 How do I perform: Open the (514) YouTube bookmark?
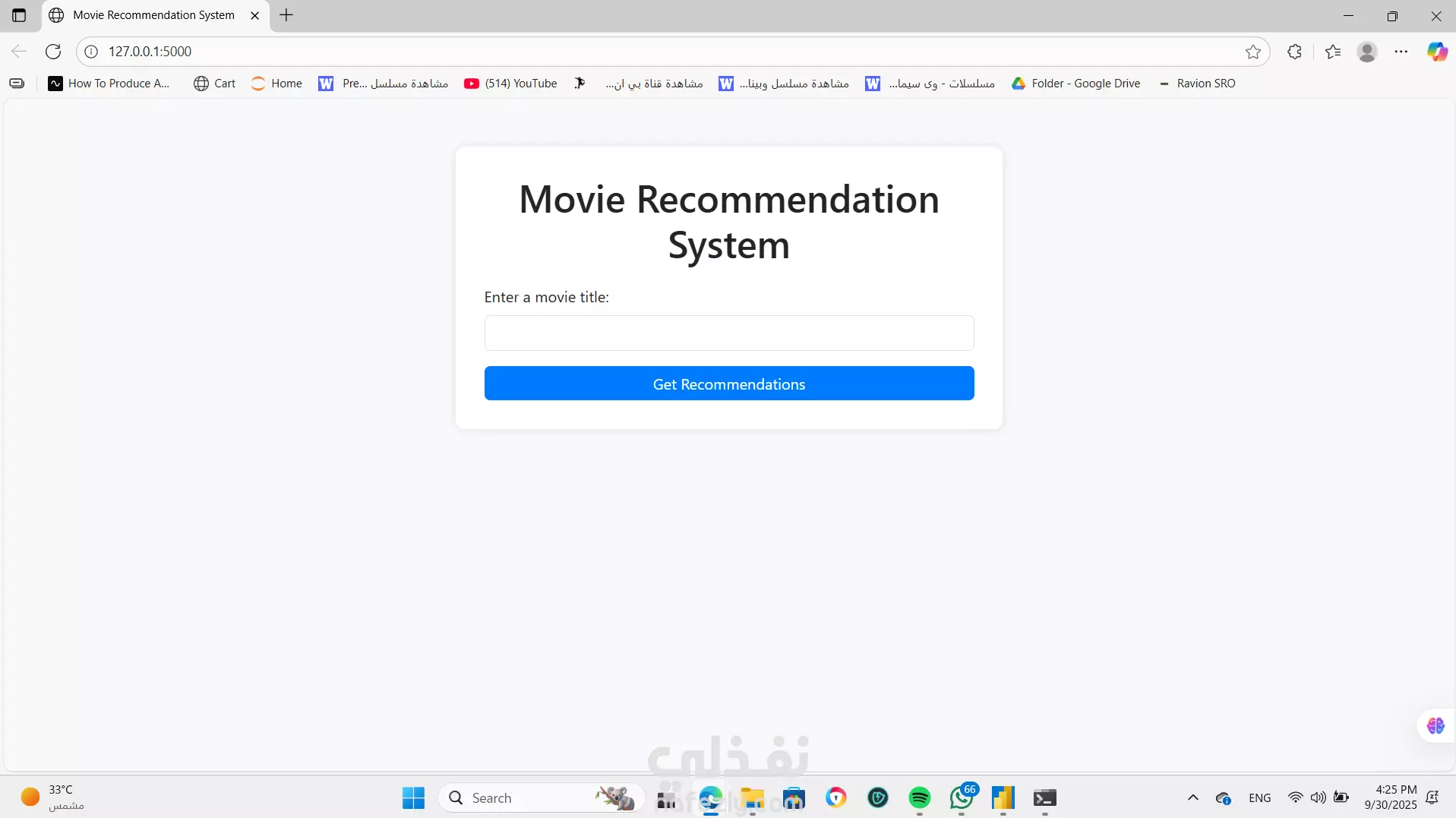[x=511, y=84]
